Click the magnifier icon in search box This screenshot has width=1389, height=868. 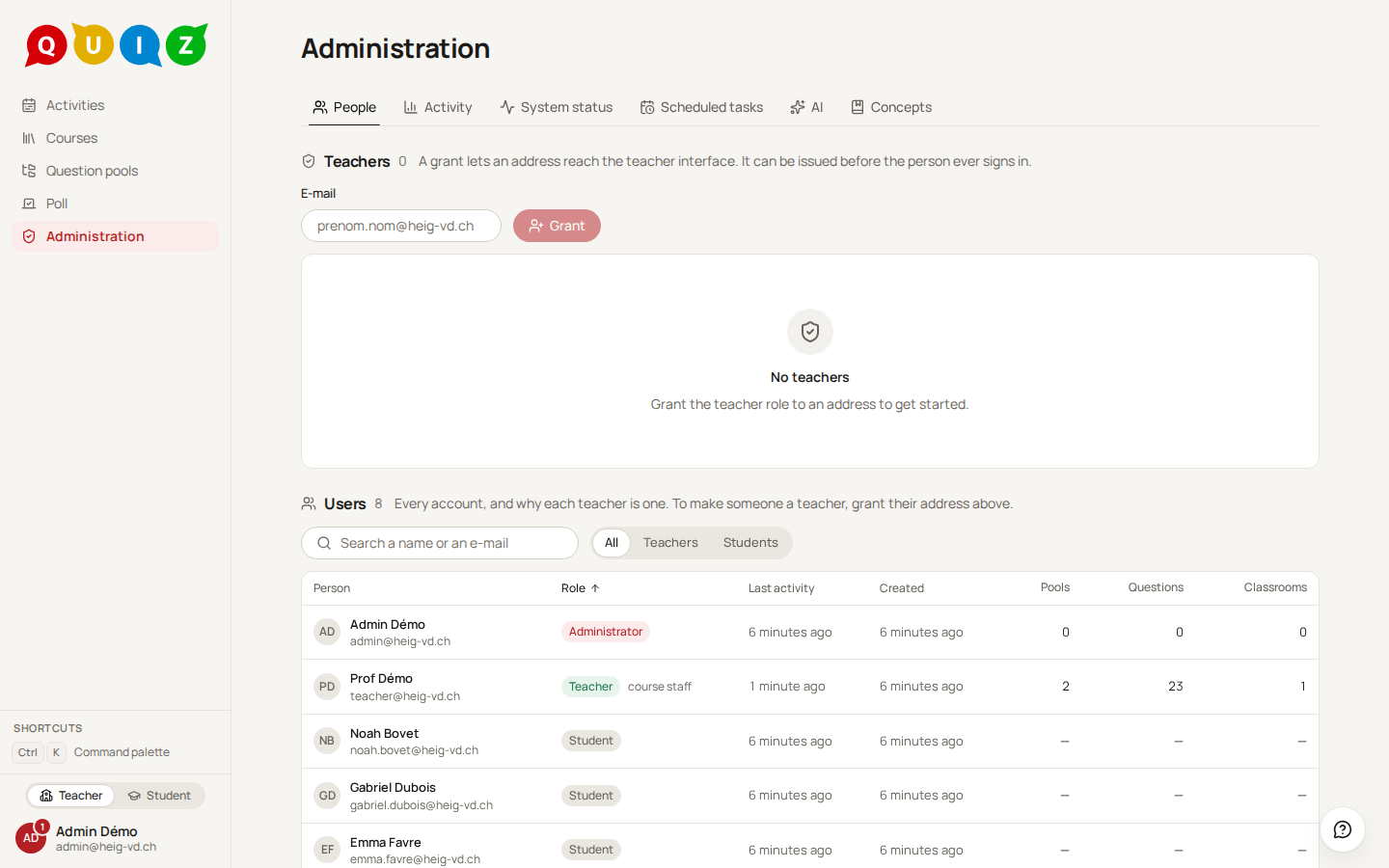[324, 543]
